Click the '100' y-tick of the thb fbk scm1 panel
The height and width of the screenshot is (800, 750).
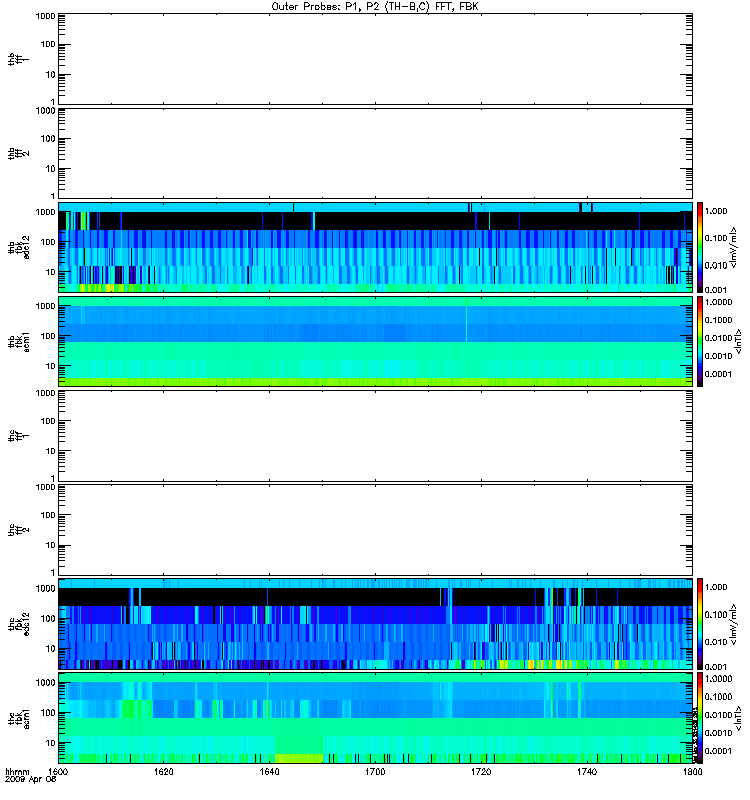tap(48, 336)
